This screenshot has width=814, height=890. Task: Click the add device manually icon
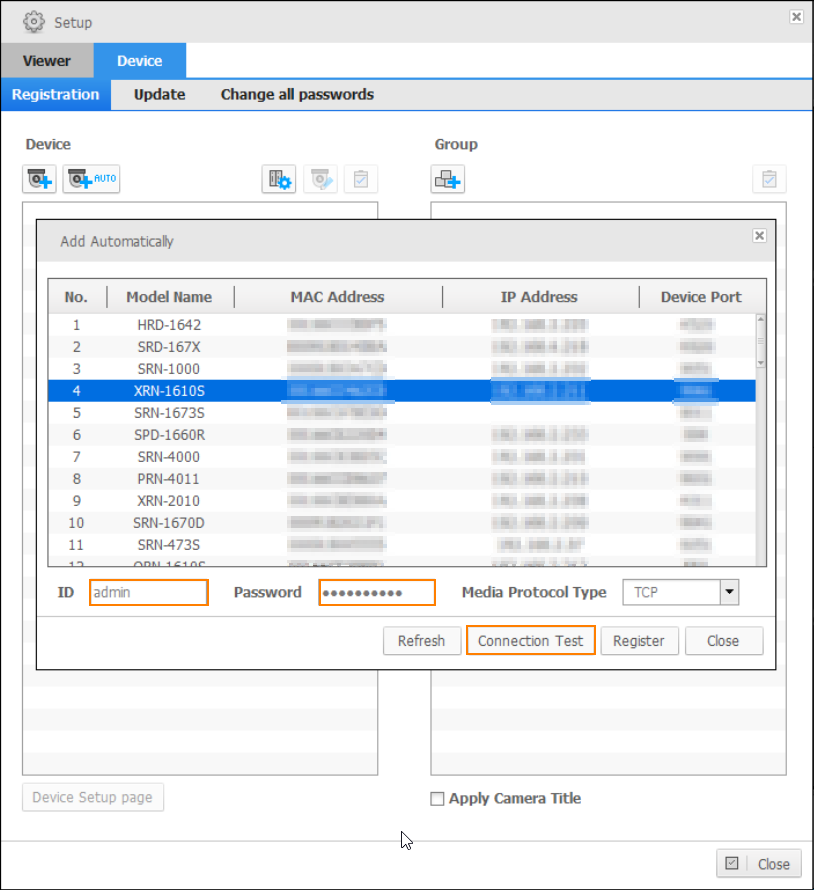coord(39,179)
